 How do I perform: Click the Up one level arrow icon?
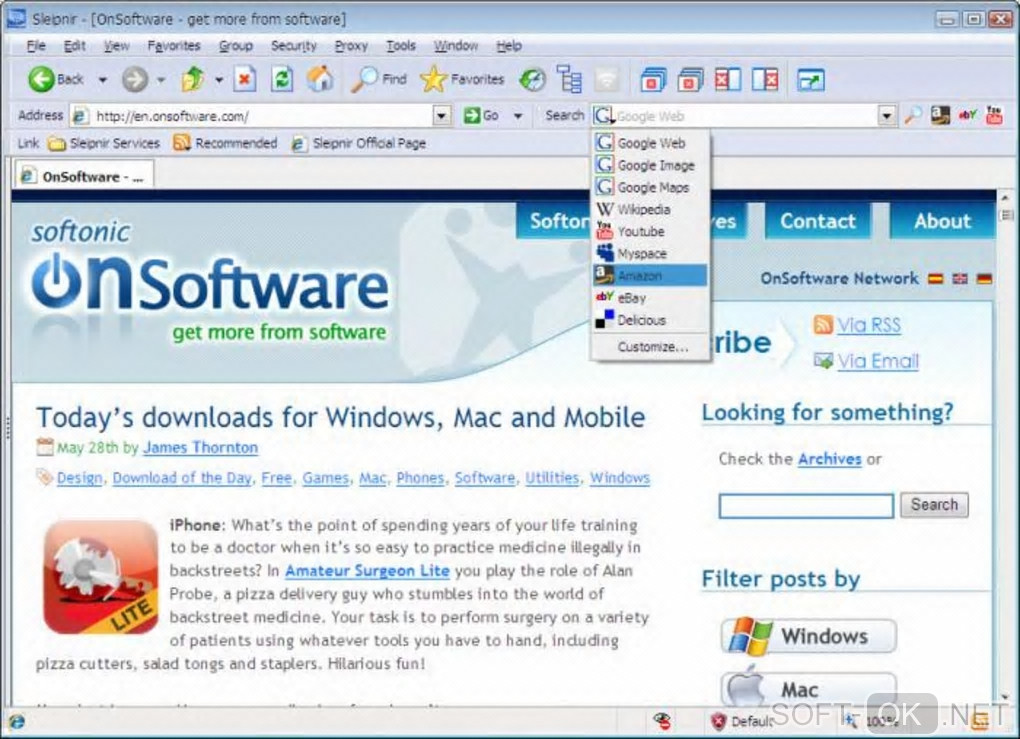coord(193,79)
